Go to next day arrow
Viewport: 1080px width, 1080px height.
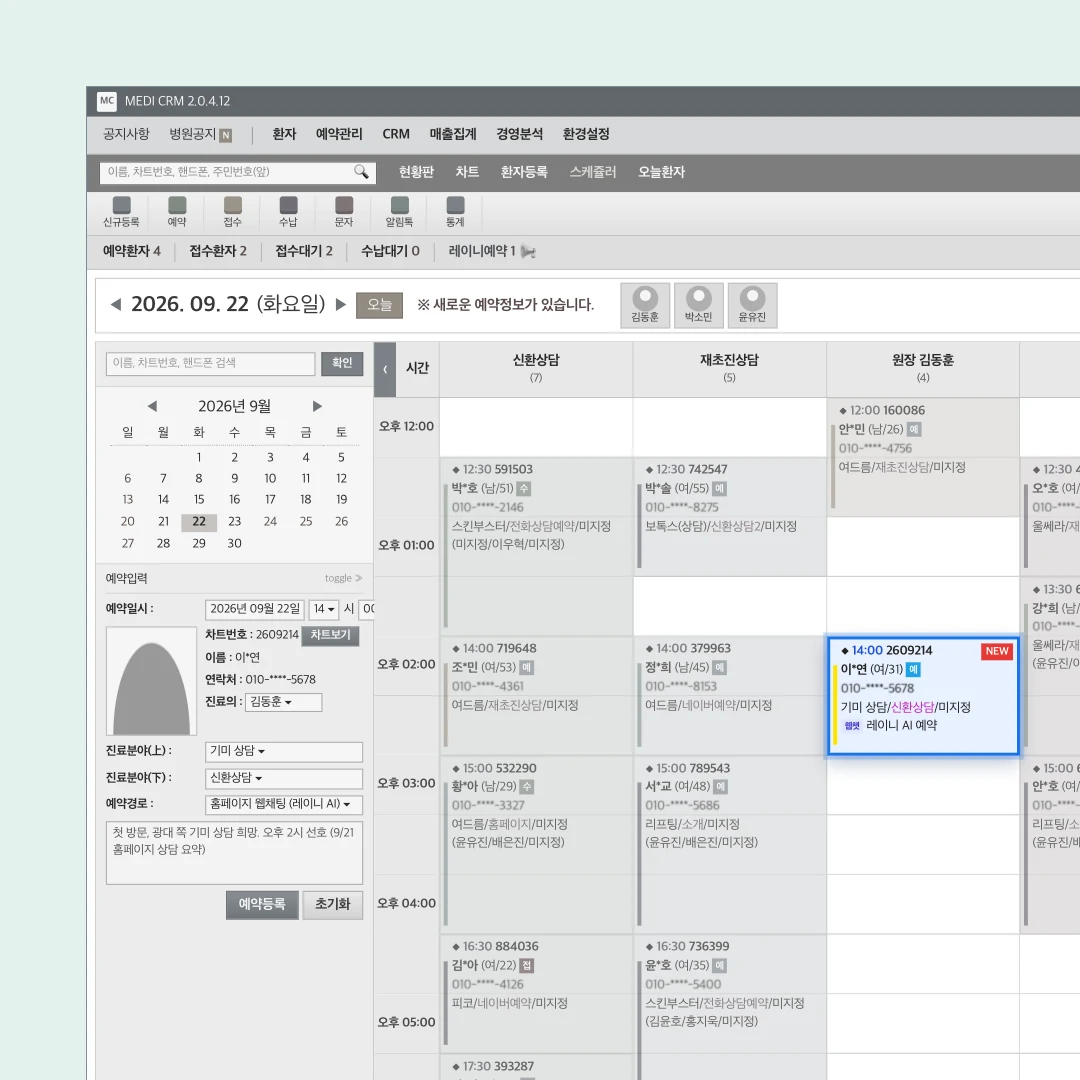(x=340, y=304)
